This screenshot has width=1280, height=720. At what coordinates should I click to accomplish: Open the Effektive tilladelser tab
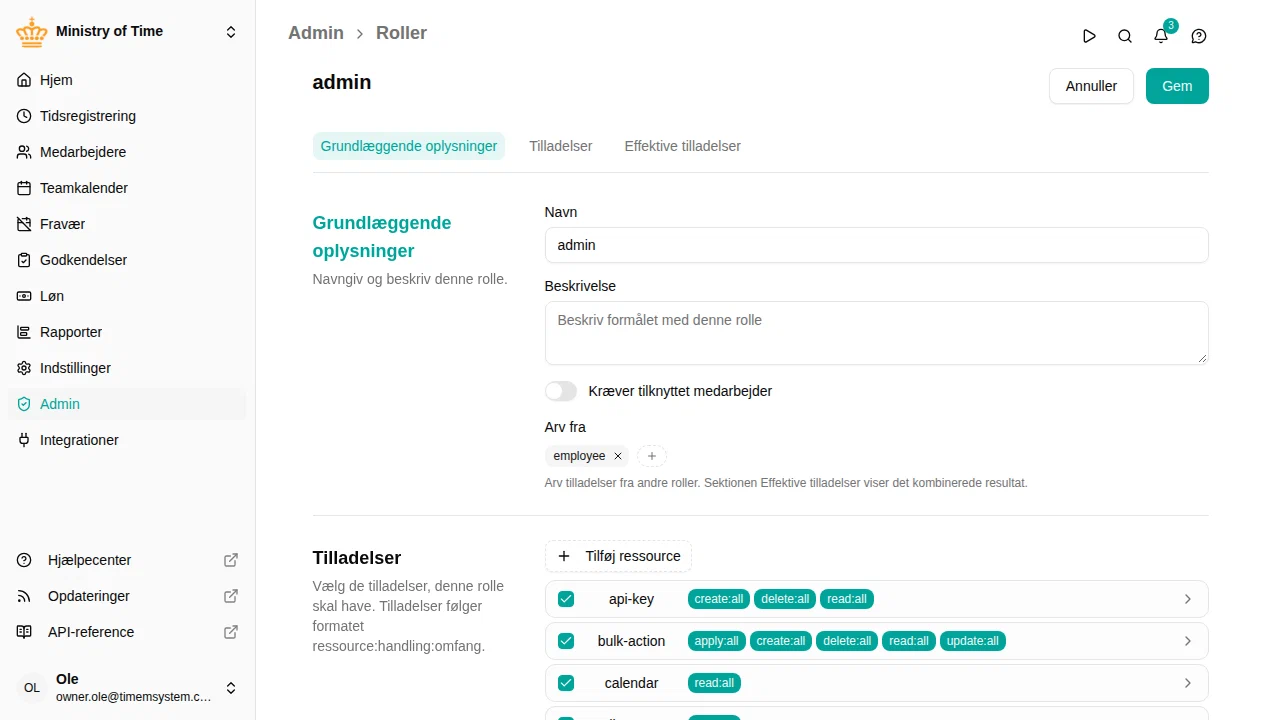click(x=683, y=146)
